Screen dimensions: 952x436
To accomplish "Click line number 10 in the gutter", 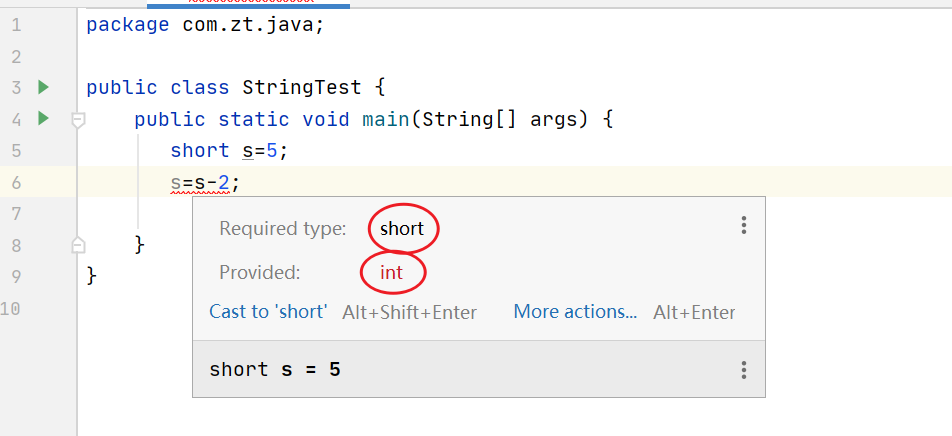I will point(11,307).
